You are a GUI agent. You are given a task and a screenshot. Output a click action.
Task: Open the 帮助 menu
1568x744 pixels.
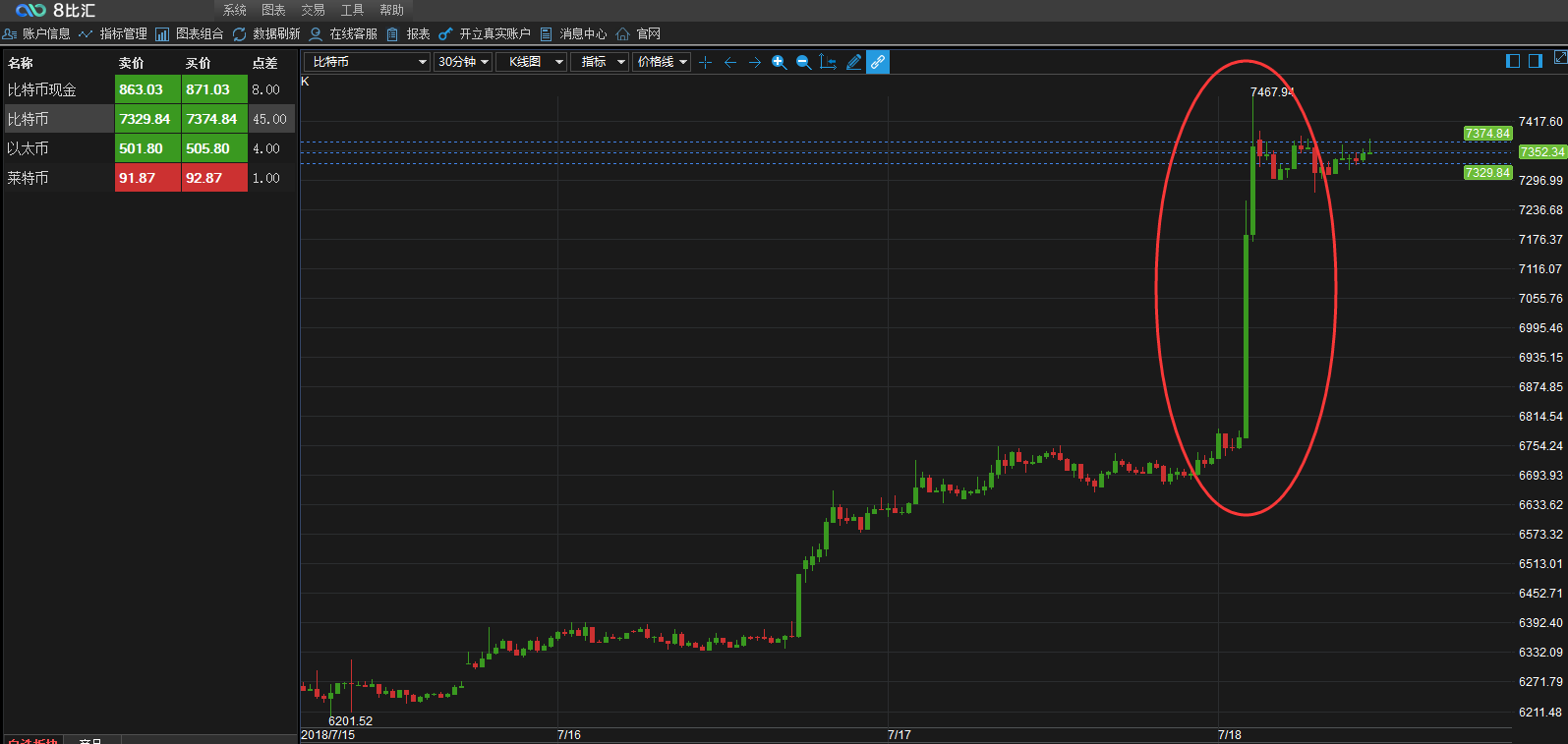[x=392, y=10]
